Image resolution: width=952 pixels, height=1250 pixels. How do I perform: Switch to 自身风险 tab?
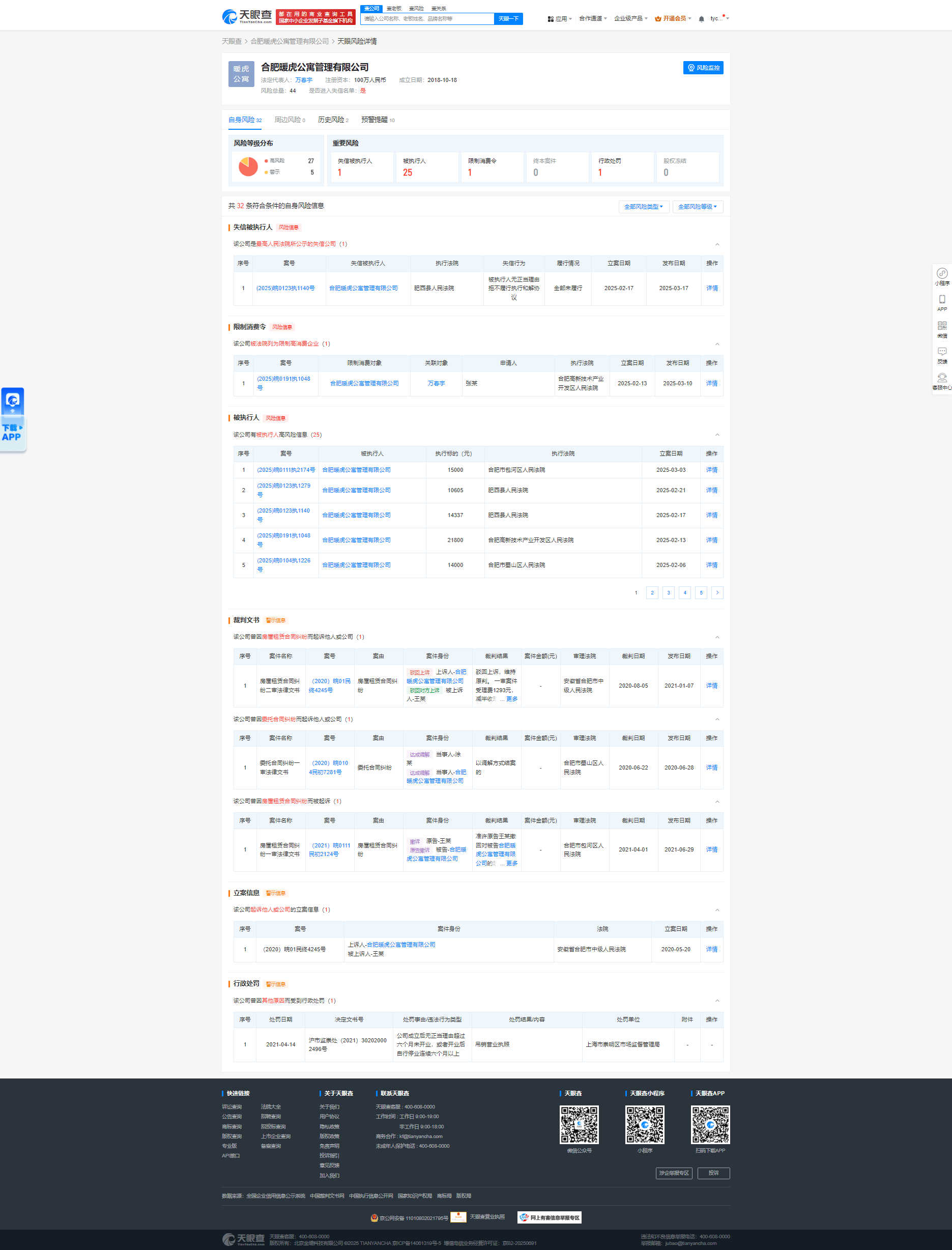point(245,120)
